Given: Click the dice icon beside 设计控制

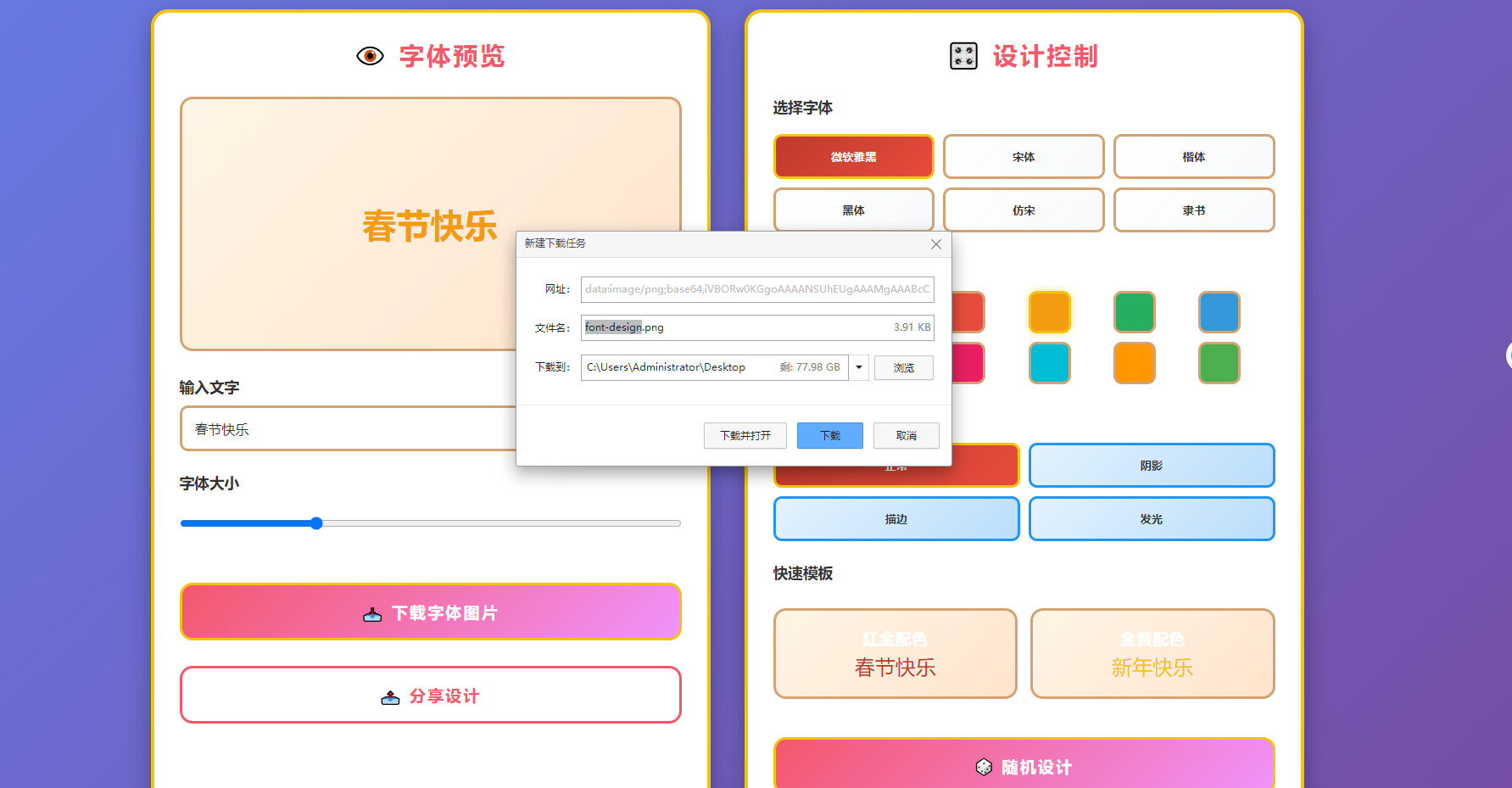Looking at the screenshot, I should [963, 56].
